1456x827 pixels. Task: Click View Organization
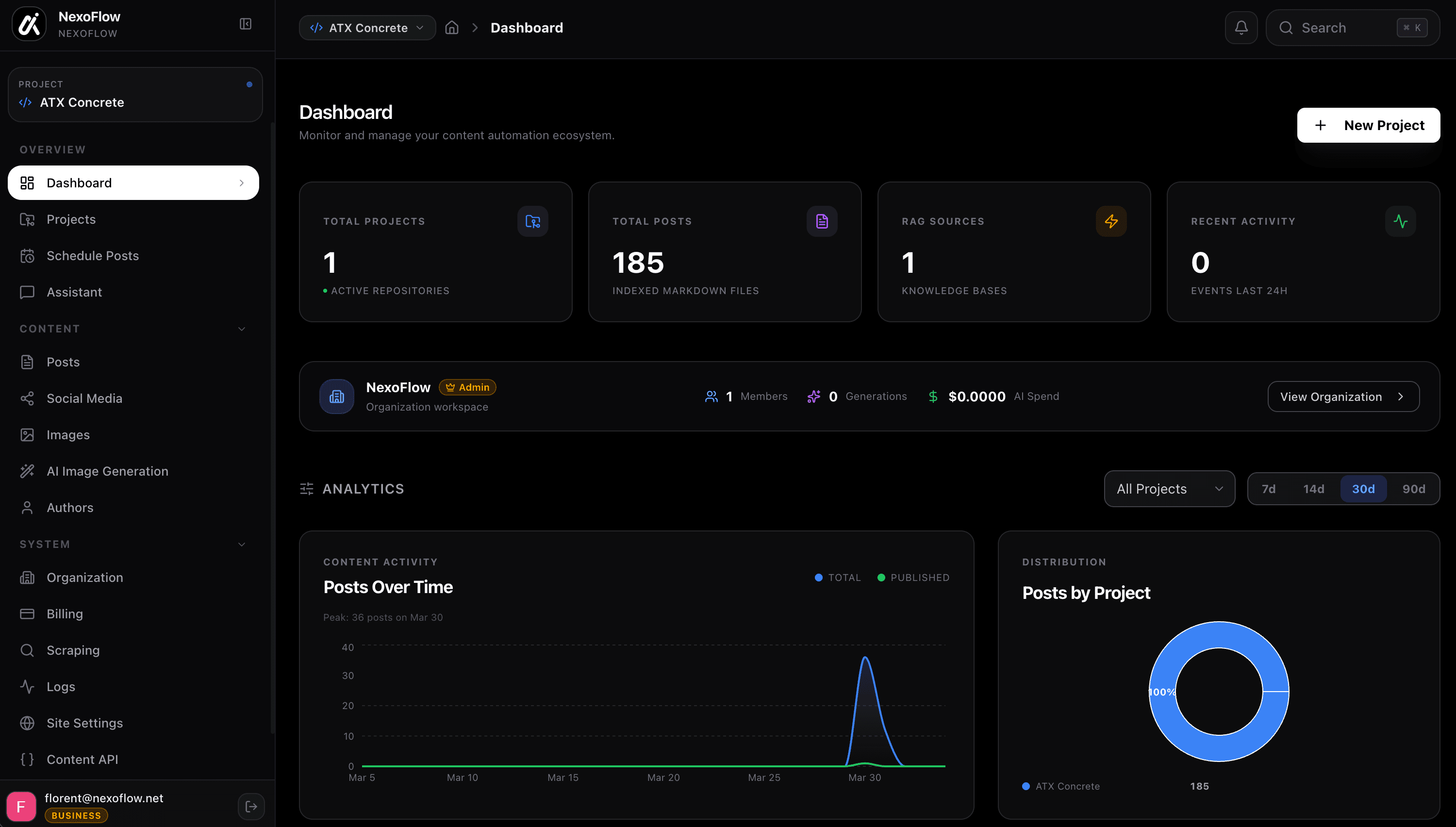pos(1342,396)
